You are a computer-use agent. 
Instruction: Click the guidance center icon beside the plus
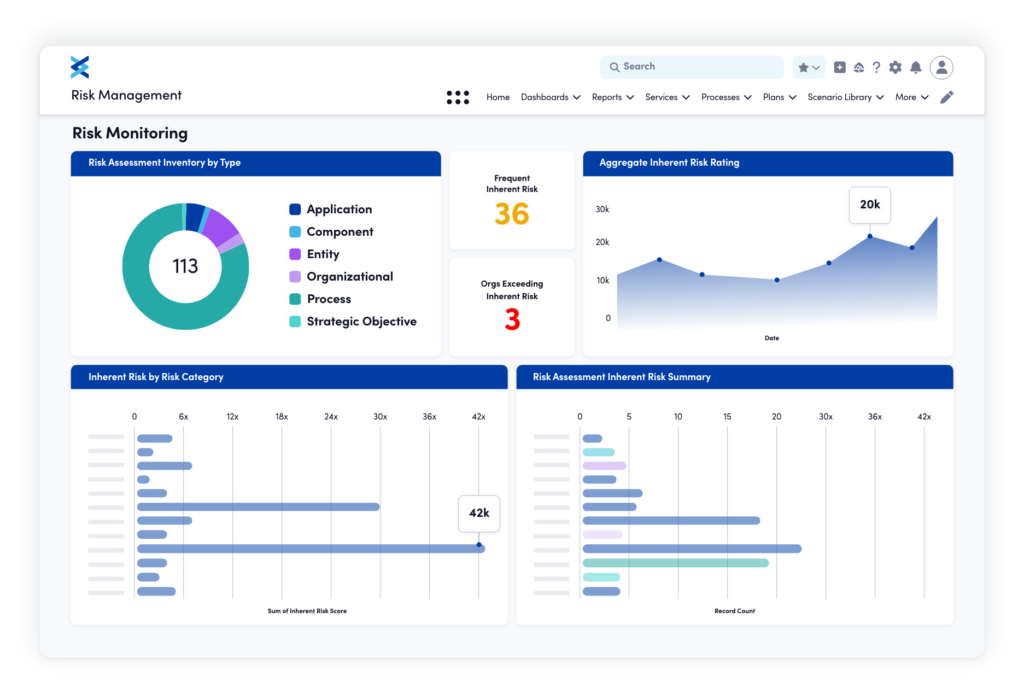[x=857, y=67]
